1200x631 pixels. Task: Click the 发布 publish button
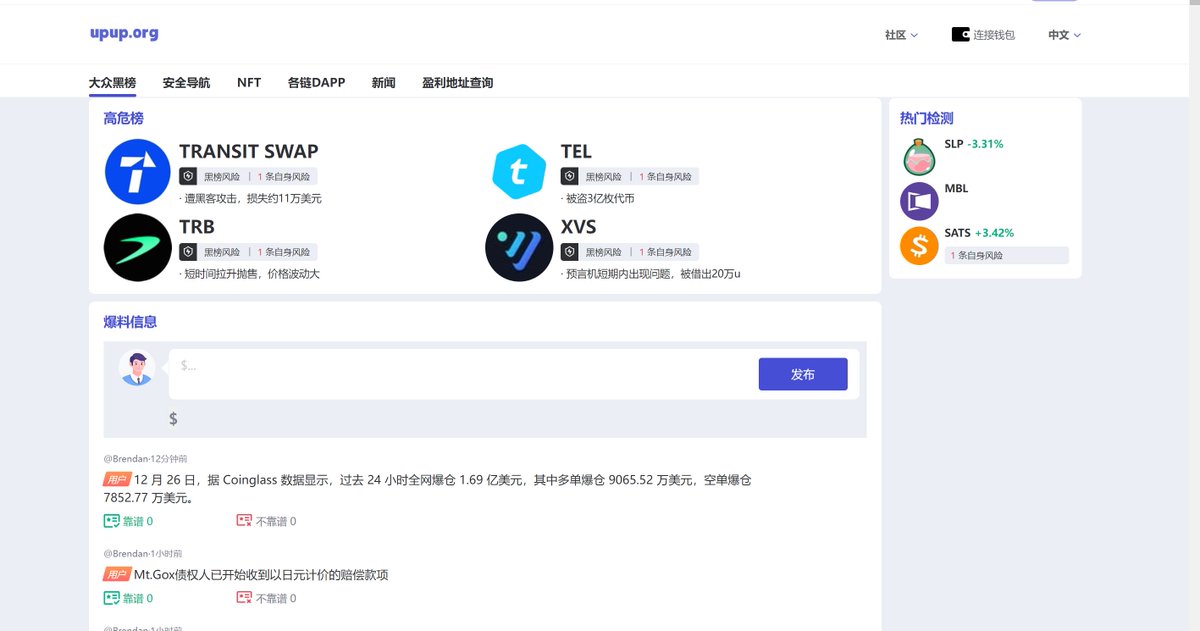click(803, 374)
